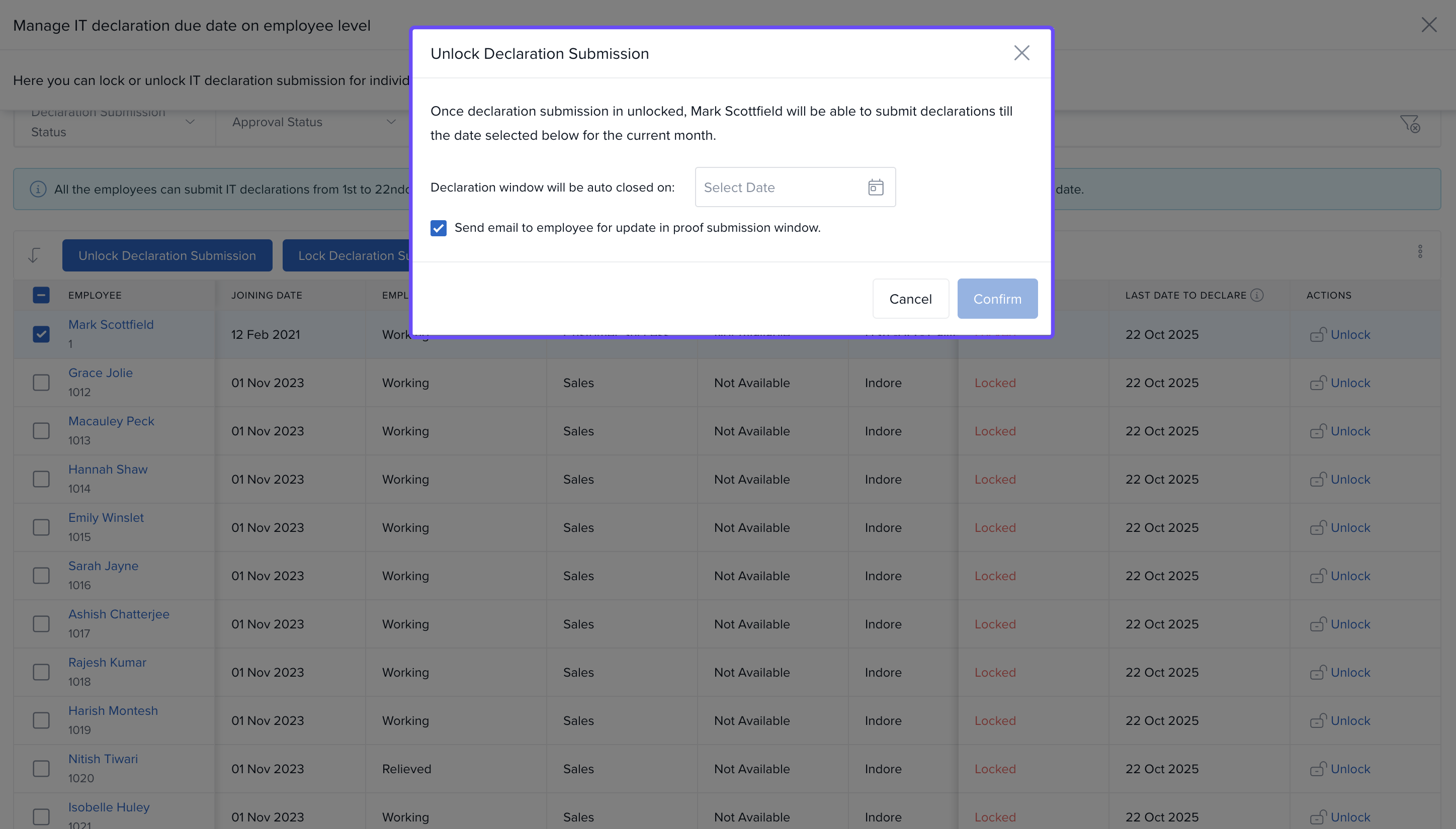Click info icon next to Last Date to Declare

coord(1257,295)
